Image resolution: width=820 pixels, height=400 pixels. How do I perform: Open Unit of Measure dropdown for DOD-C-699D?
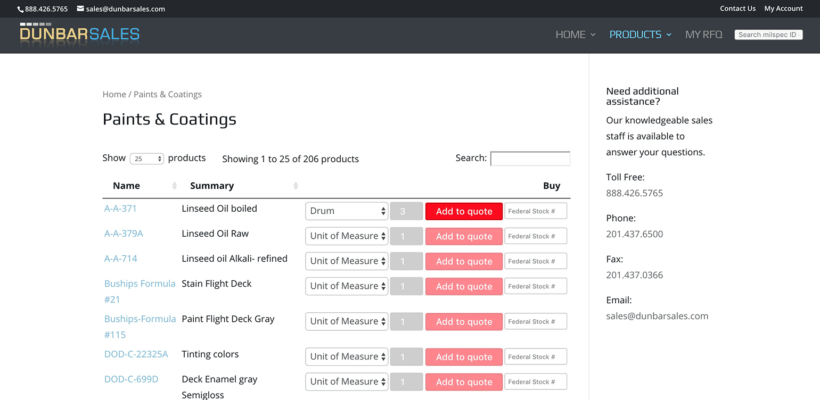pos(347,382)
